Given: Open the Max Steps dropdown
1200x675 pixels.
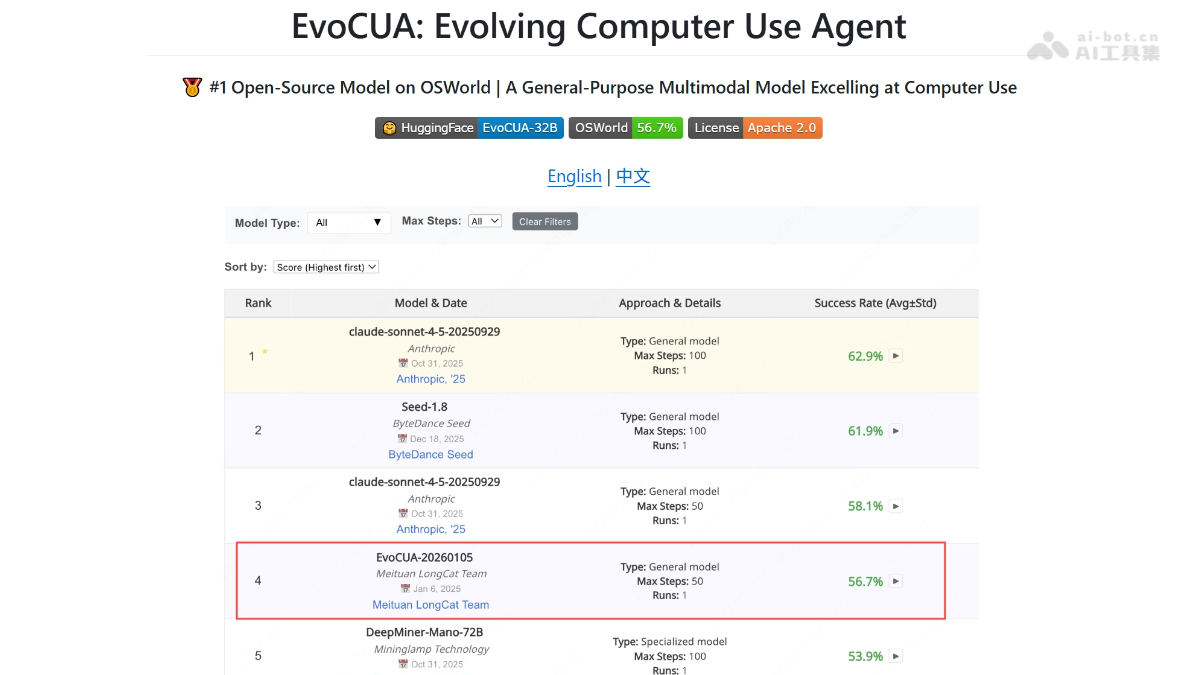Looking at the screenshot, I should [484, 220].
